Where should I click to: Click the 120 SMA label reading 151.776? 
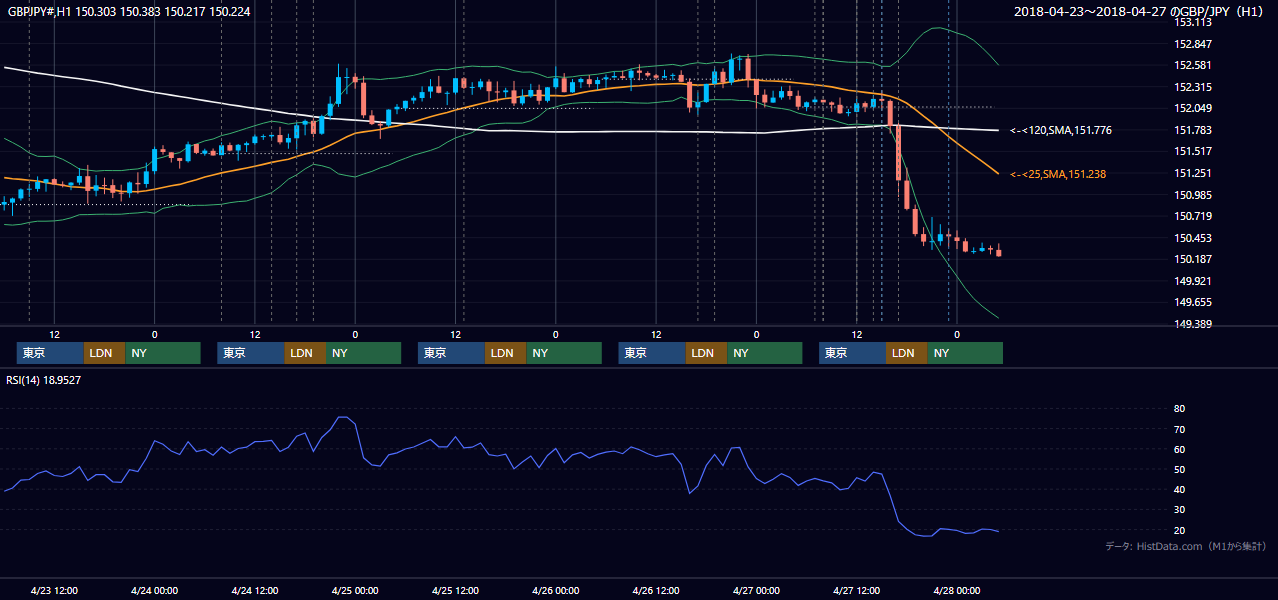pos(1061,130)
